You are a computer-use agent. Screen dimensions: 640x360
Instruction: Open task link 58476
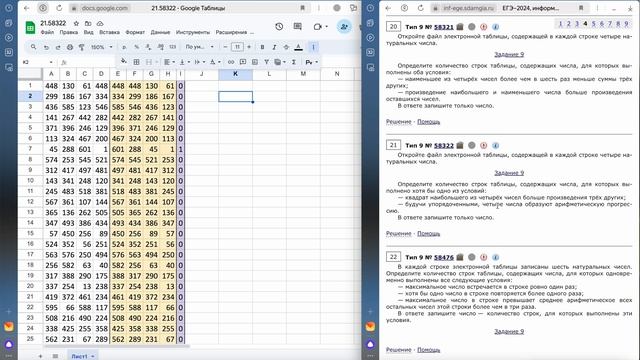pyautogui.click(x=444, y=257)
